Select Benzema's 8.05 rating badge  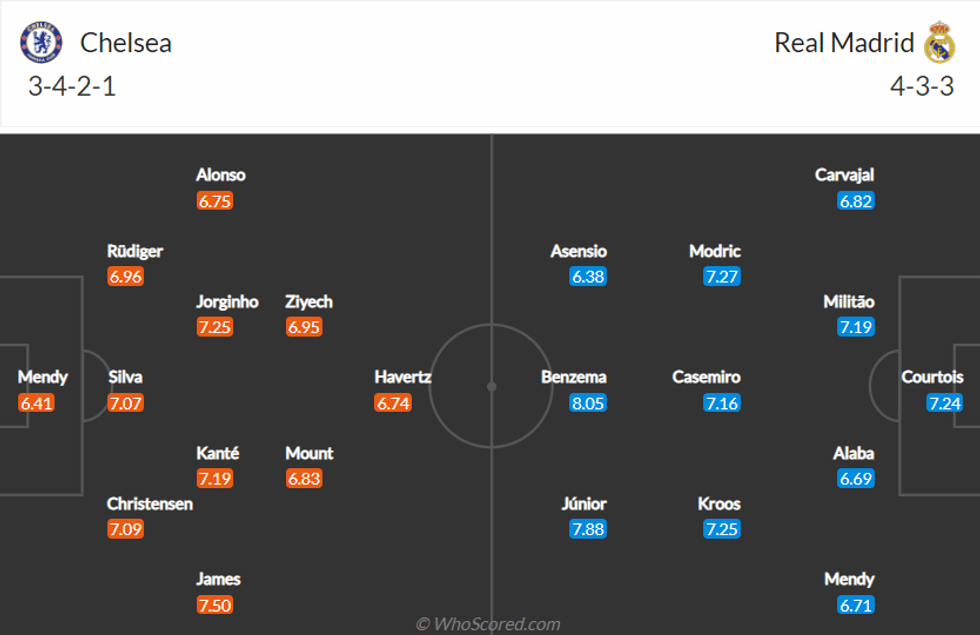click(588, 403)
